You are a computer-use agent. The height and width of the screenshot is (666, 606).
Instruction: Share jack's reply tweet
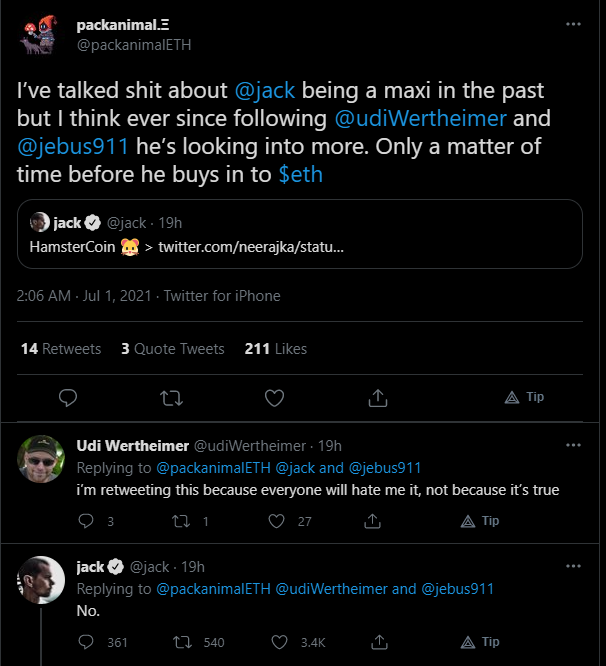click(379, 642)
